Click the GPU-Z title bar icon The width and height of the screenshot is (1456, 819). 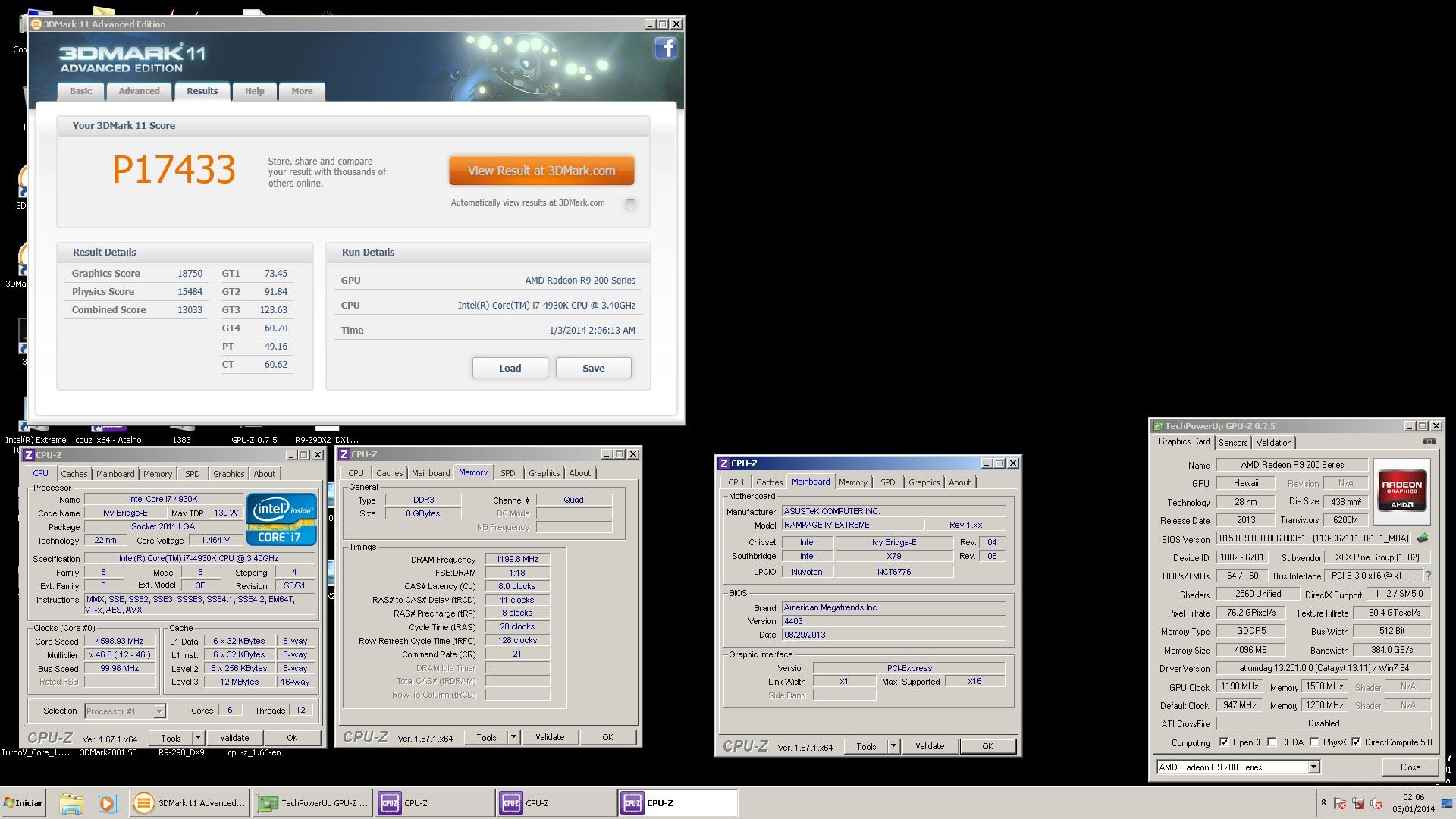1156,426
